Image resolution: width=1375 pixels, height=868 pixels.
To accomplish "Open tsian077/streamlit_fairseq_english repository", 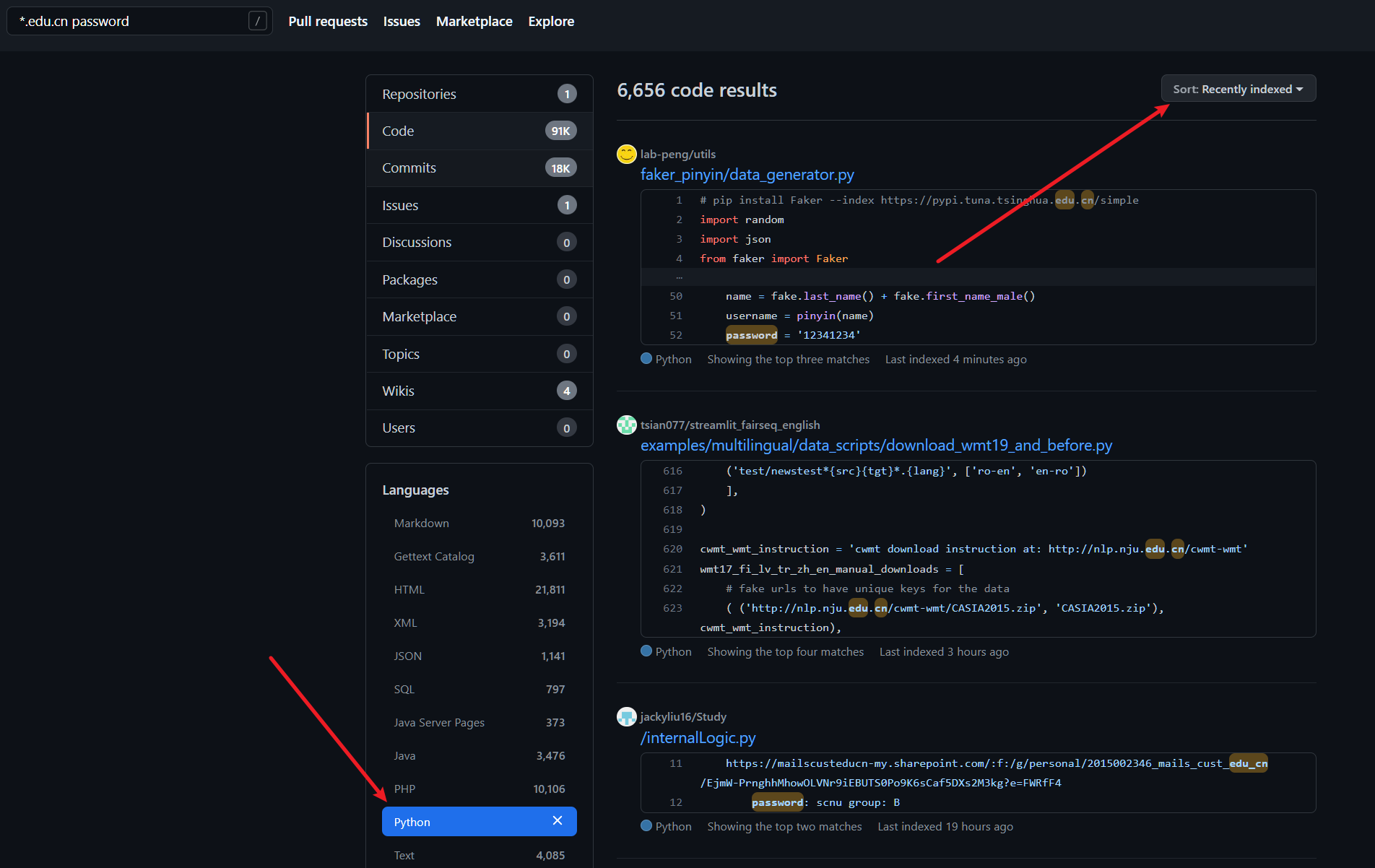I will 729,425.
